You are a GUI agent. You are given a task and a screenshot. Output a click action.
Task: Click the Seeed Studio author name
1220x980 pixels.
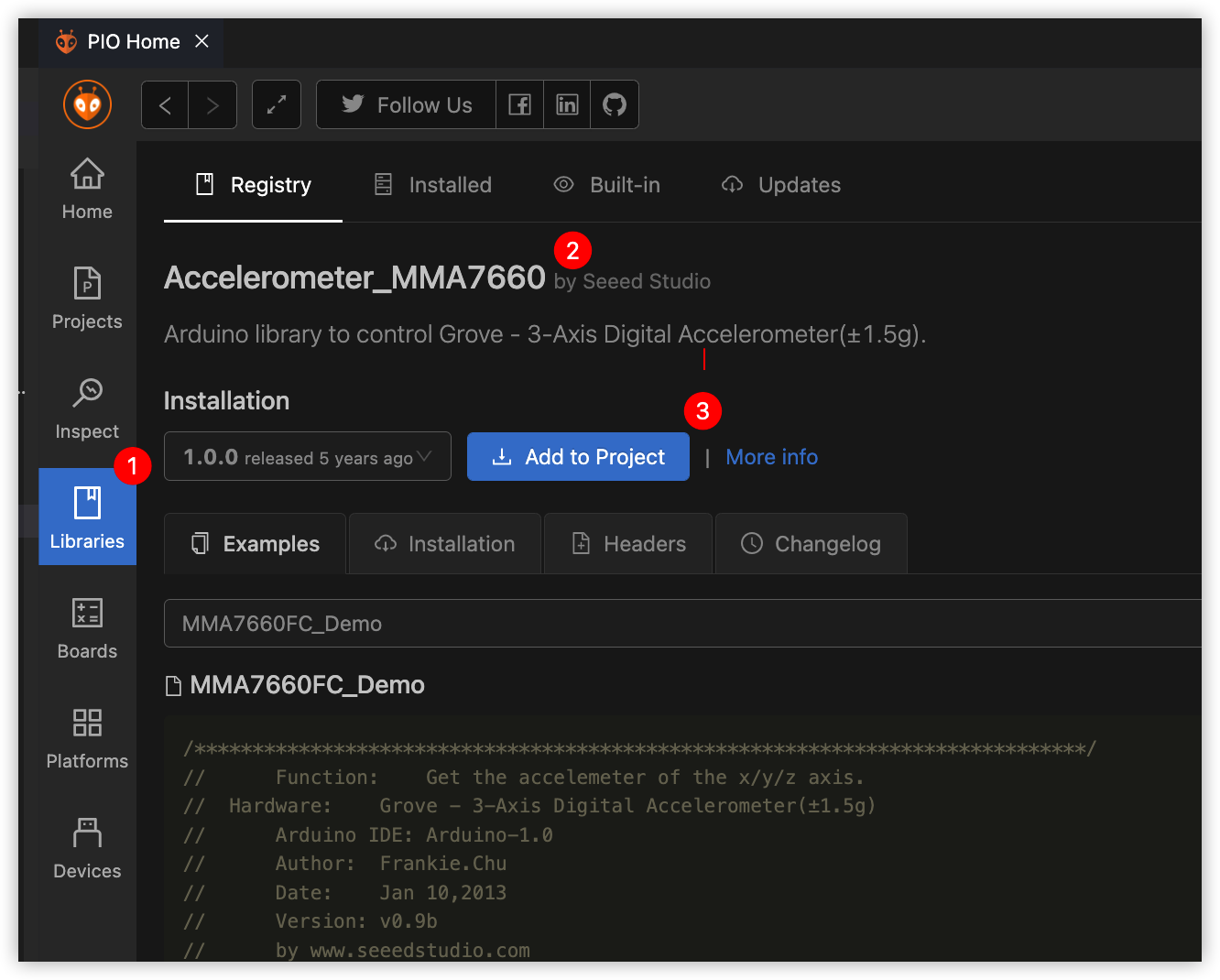[x=647, y=281]
